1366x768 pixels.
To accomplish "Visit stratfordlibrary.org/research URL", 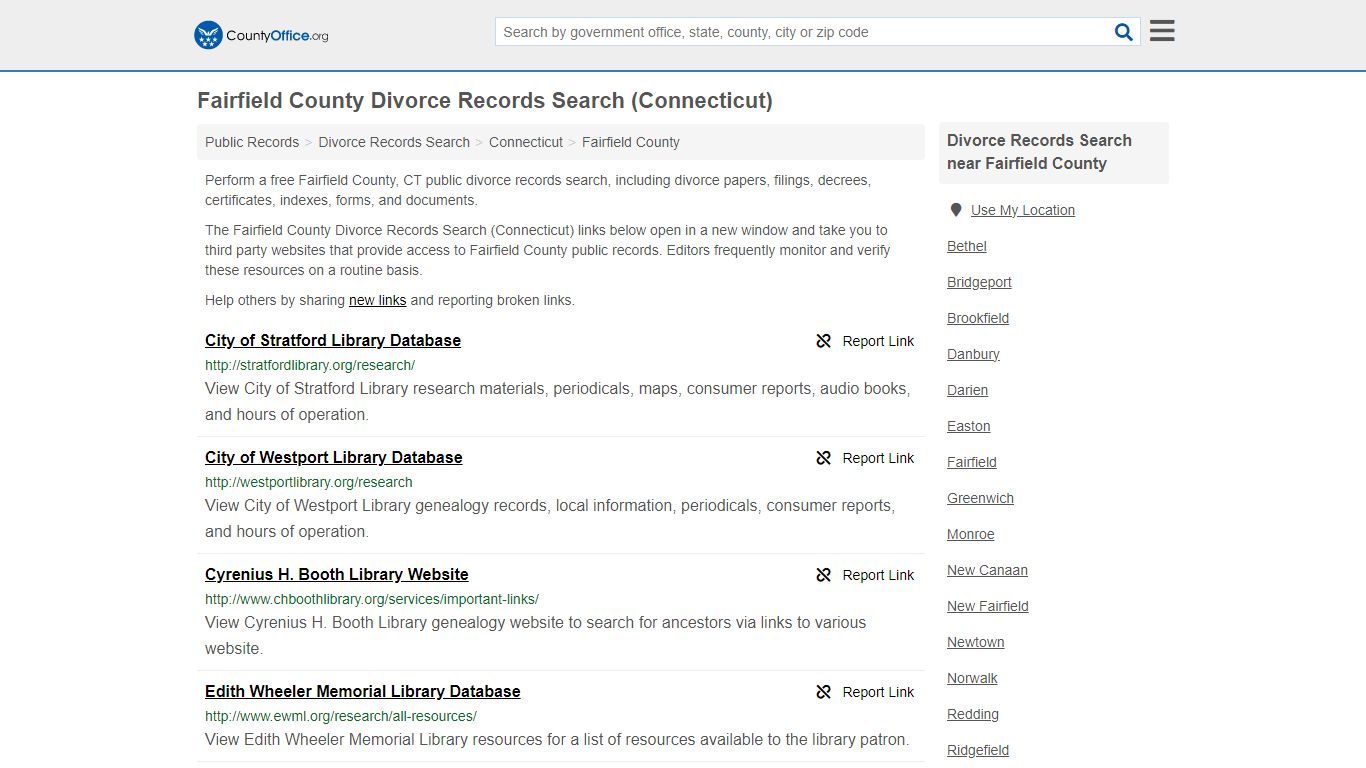I will click(310, 365).
